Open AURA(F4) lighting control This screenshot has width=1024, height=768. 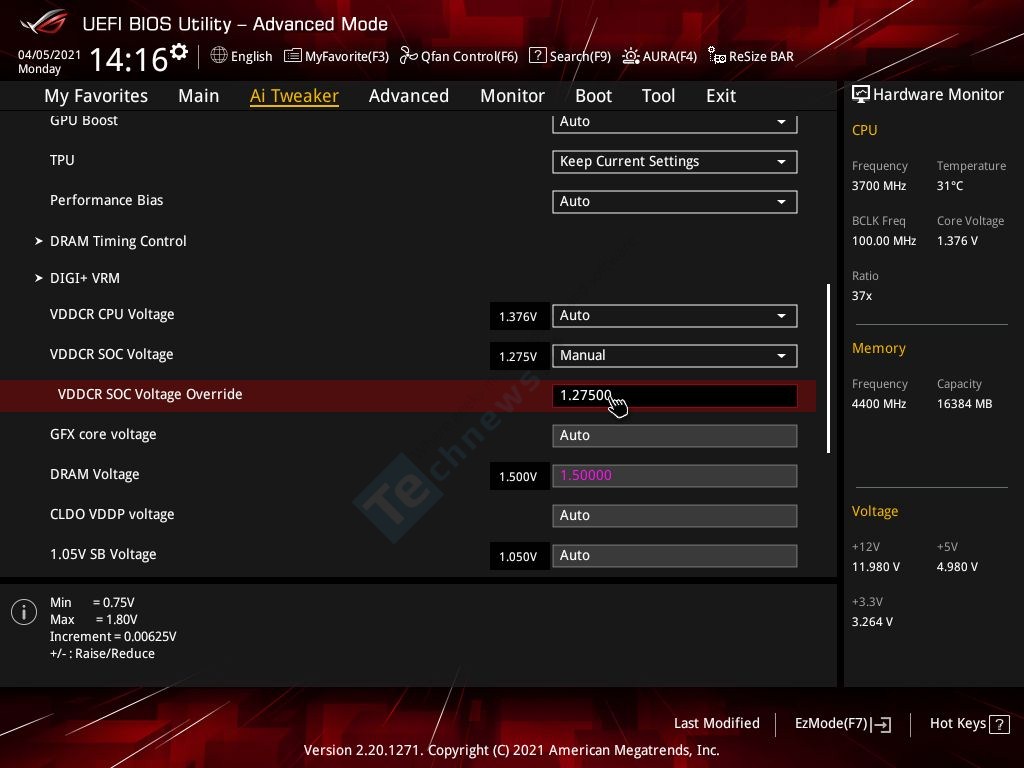click(x=660, y=56)
